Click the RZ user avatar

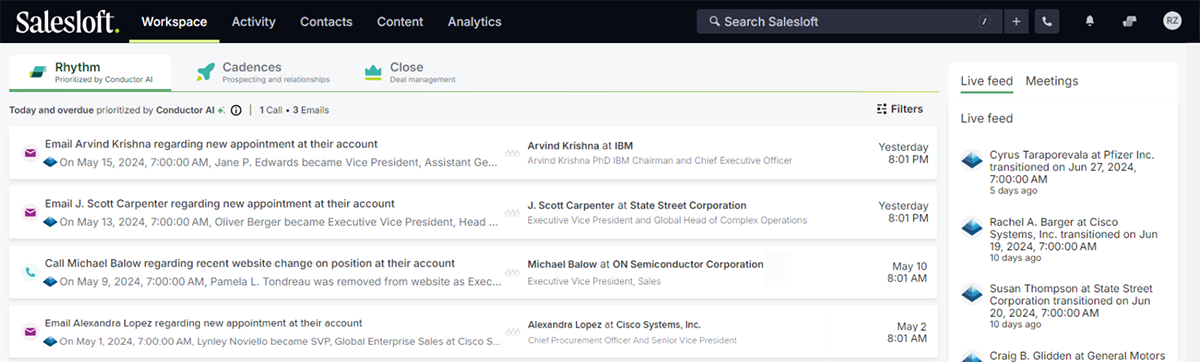click(1172, 21)
